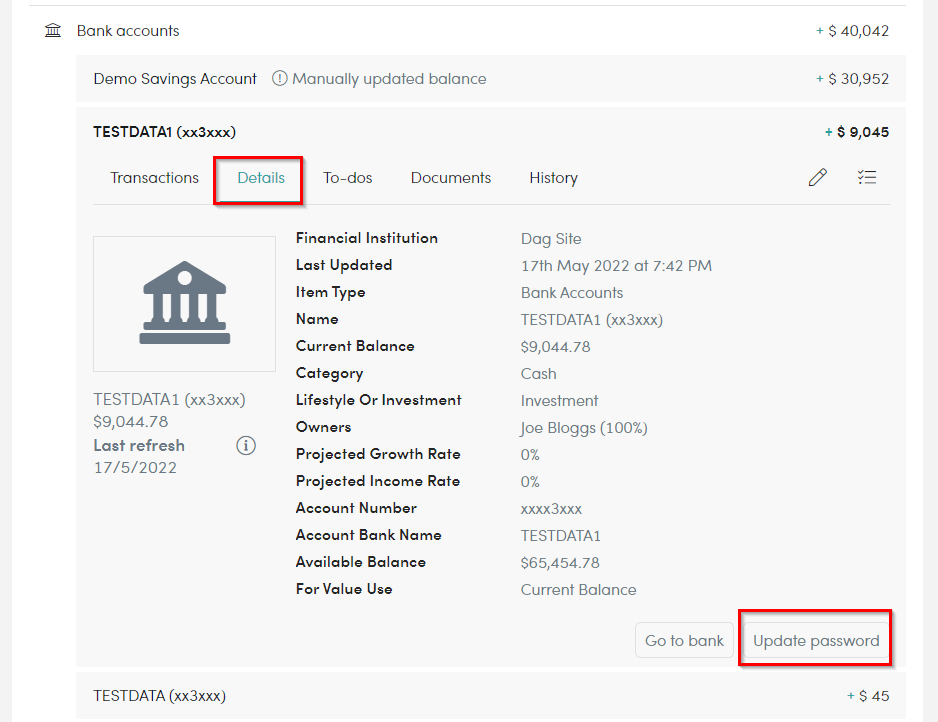Click the Last refresh label
This screenshot has width=938, height=722.
pos(139,446)
